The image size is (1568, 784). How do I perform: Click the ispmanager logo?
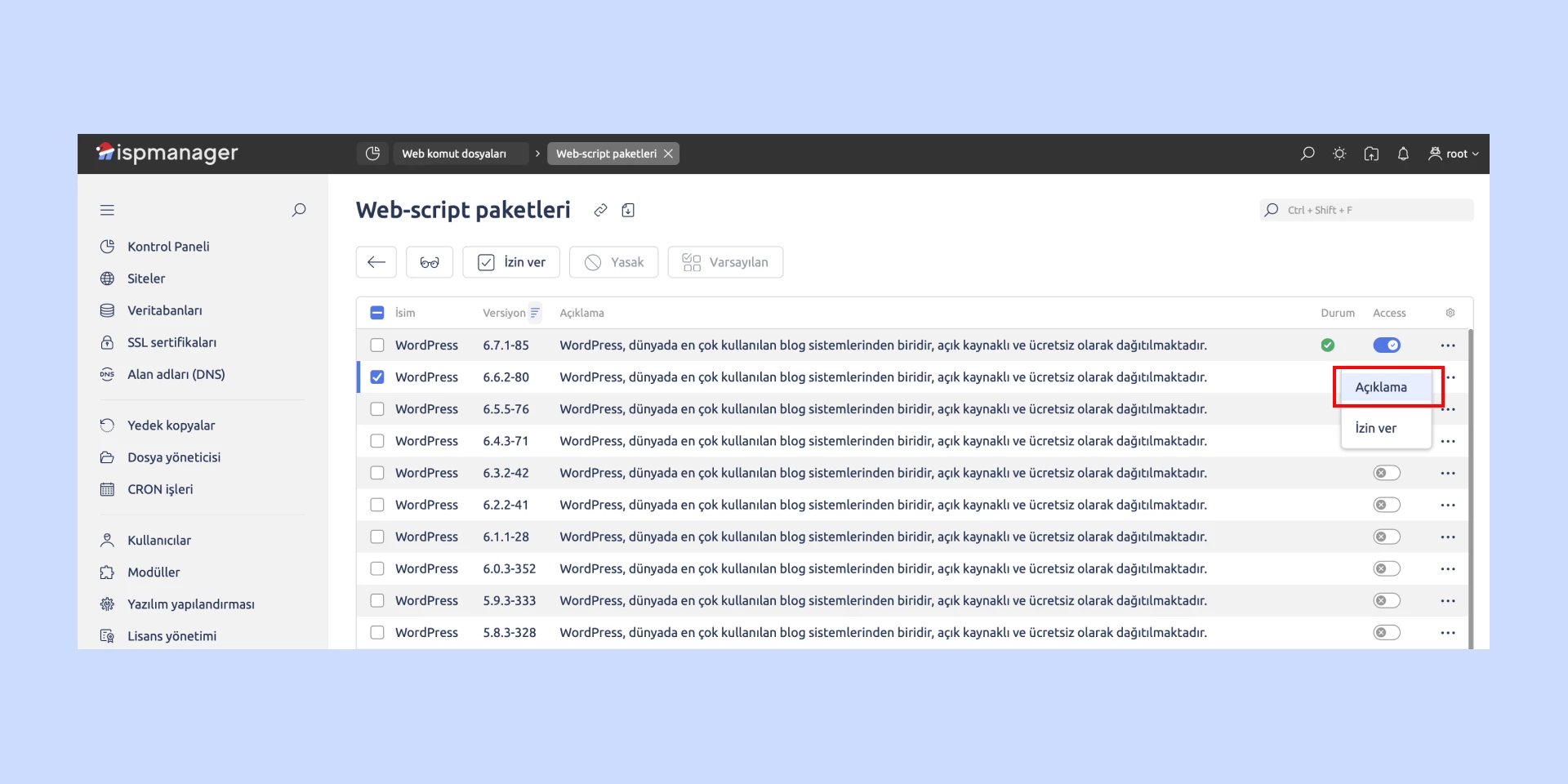(x=167, y=153)
